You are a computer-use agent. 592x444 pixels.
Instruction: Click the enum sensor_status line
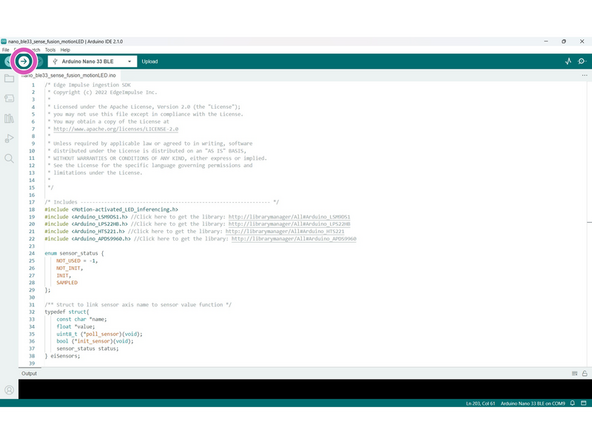pos(74,253)
